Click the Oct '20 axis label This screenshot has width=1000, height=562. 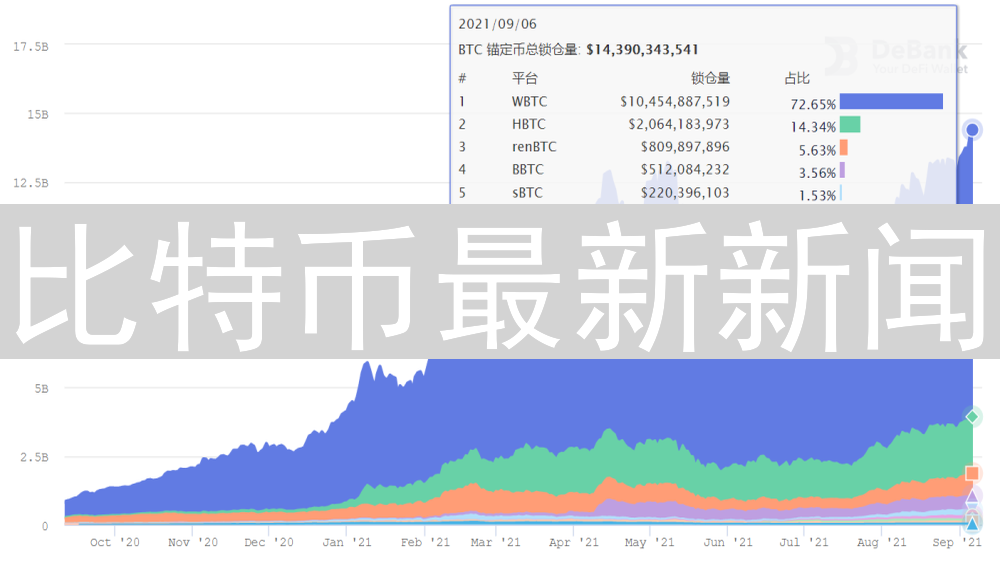[115, 542]
